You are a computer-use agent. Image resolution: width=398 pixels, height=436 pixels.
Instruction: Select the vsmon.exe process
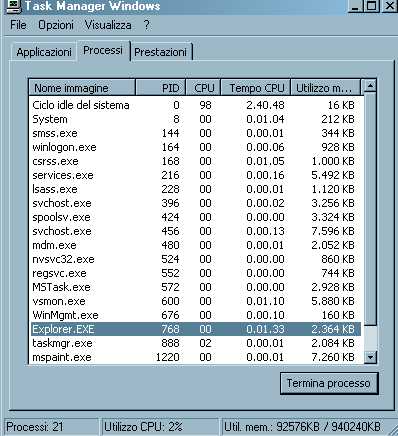tap(195, 301)
